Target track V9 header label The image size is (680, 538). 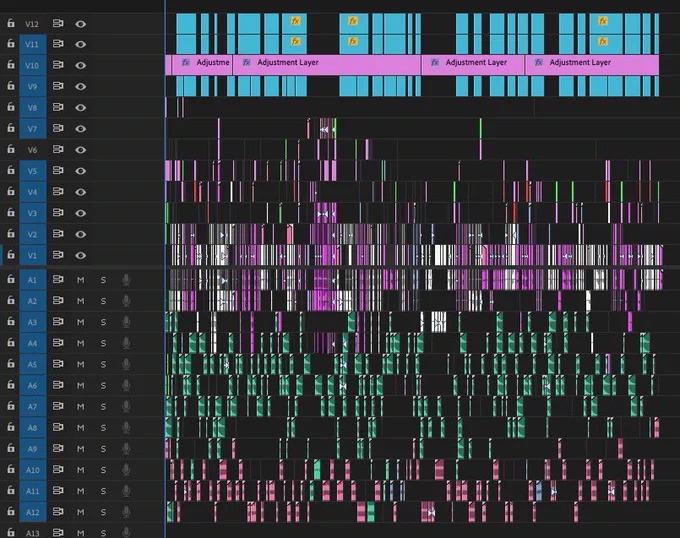pos(33,86)
